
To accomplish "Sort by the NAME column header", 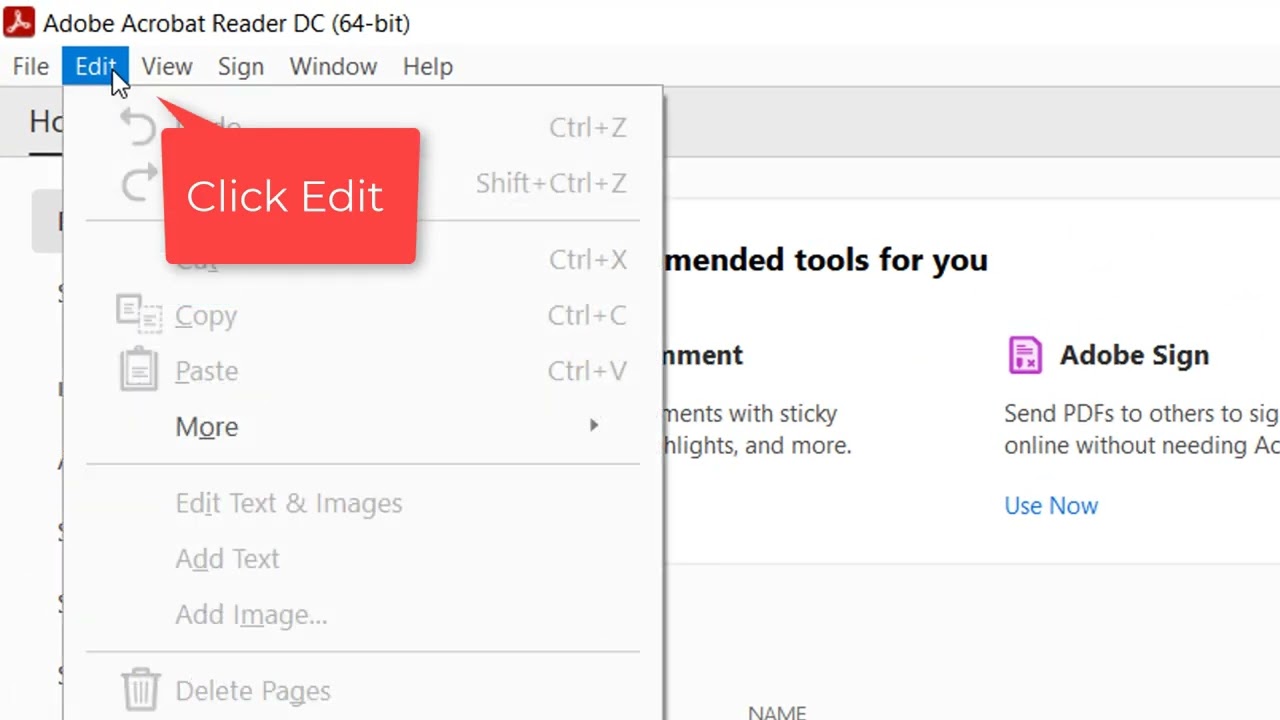I will click(777, 712).
